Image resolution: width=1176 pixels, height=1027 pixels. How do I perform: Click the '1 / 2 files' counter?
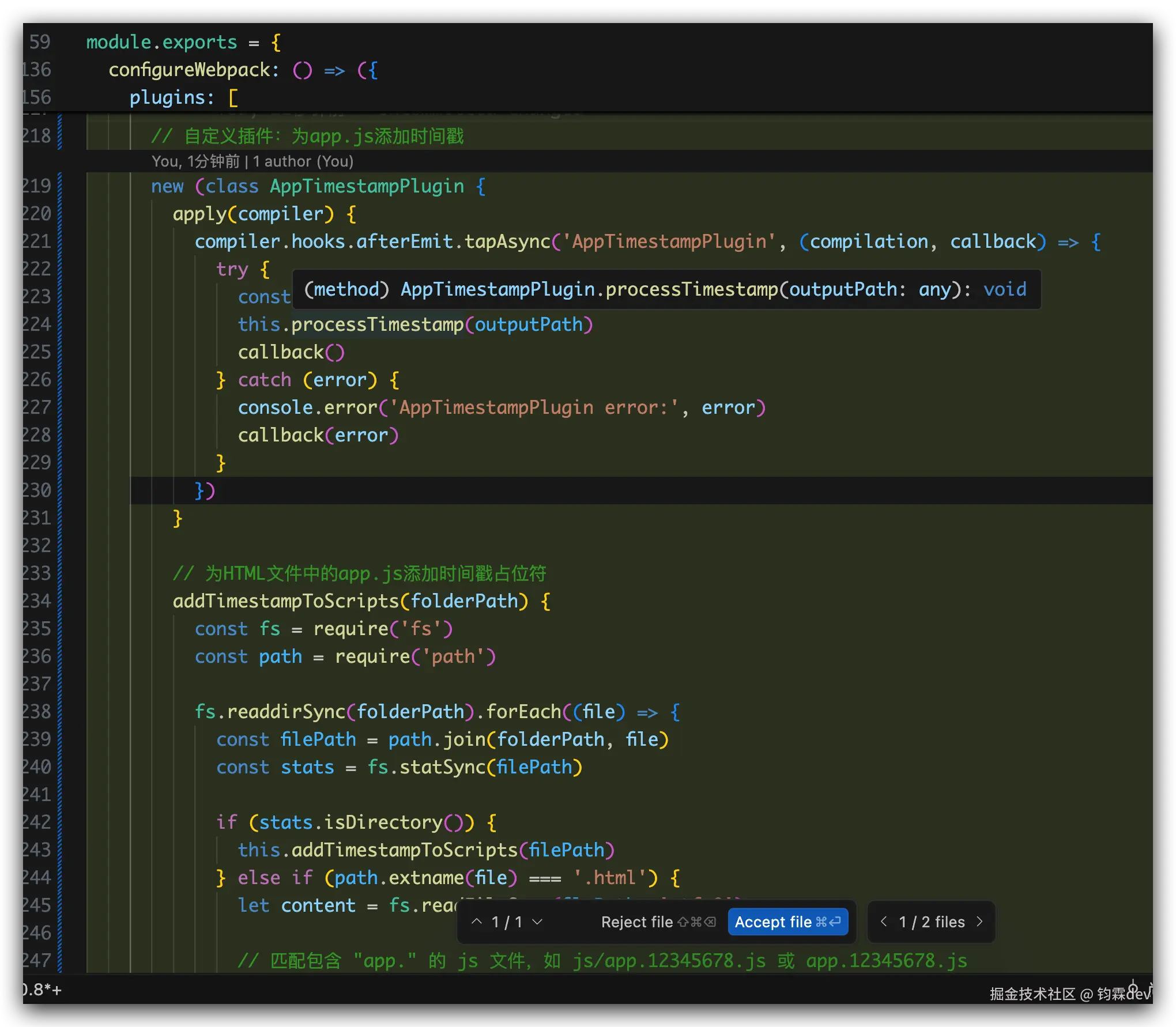tap(932, 922)
